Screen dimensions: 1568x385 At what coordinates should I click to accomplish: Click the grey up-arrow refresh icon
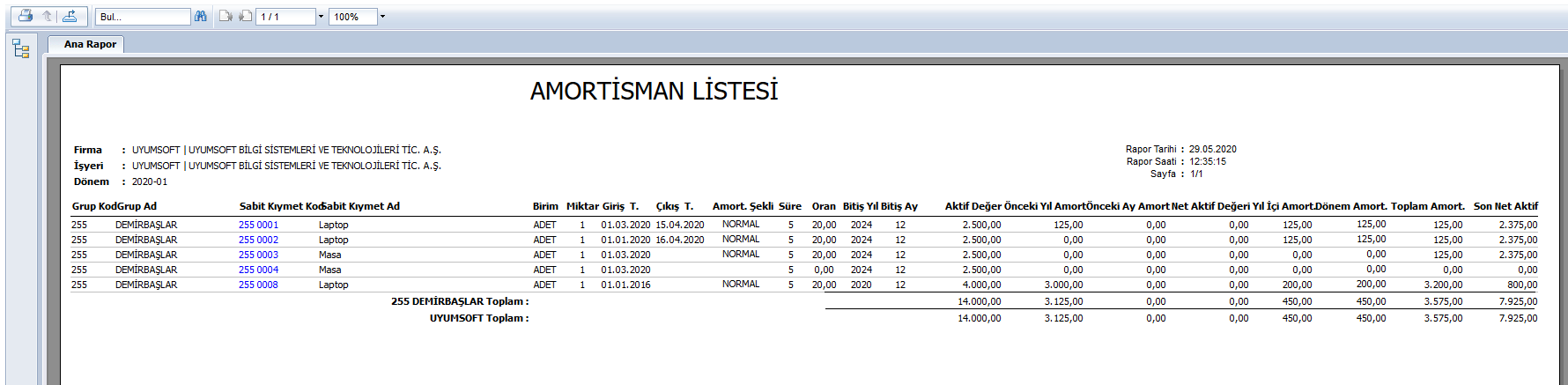coord(47,16)
